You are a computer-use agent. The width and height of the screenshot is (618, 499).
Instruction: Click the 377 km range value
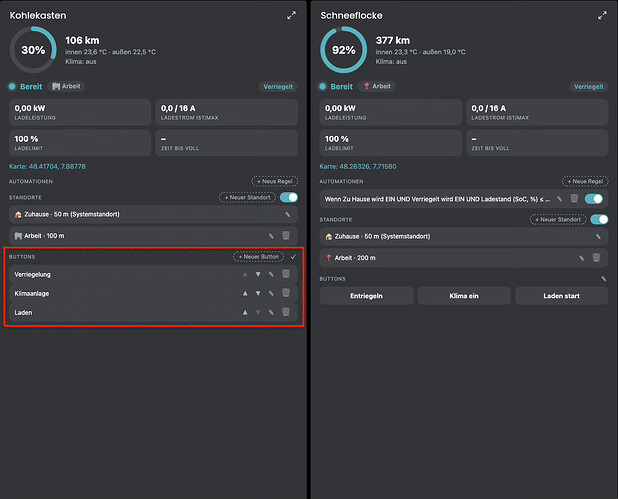tap(393, 41)
